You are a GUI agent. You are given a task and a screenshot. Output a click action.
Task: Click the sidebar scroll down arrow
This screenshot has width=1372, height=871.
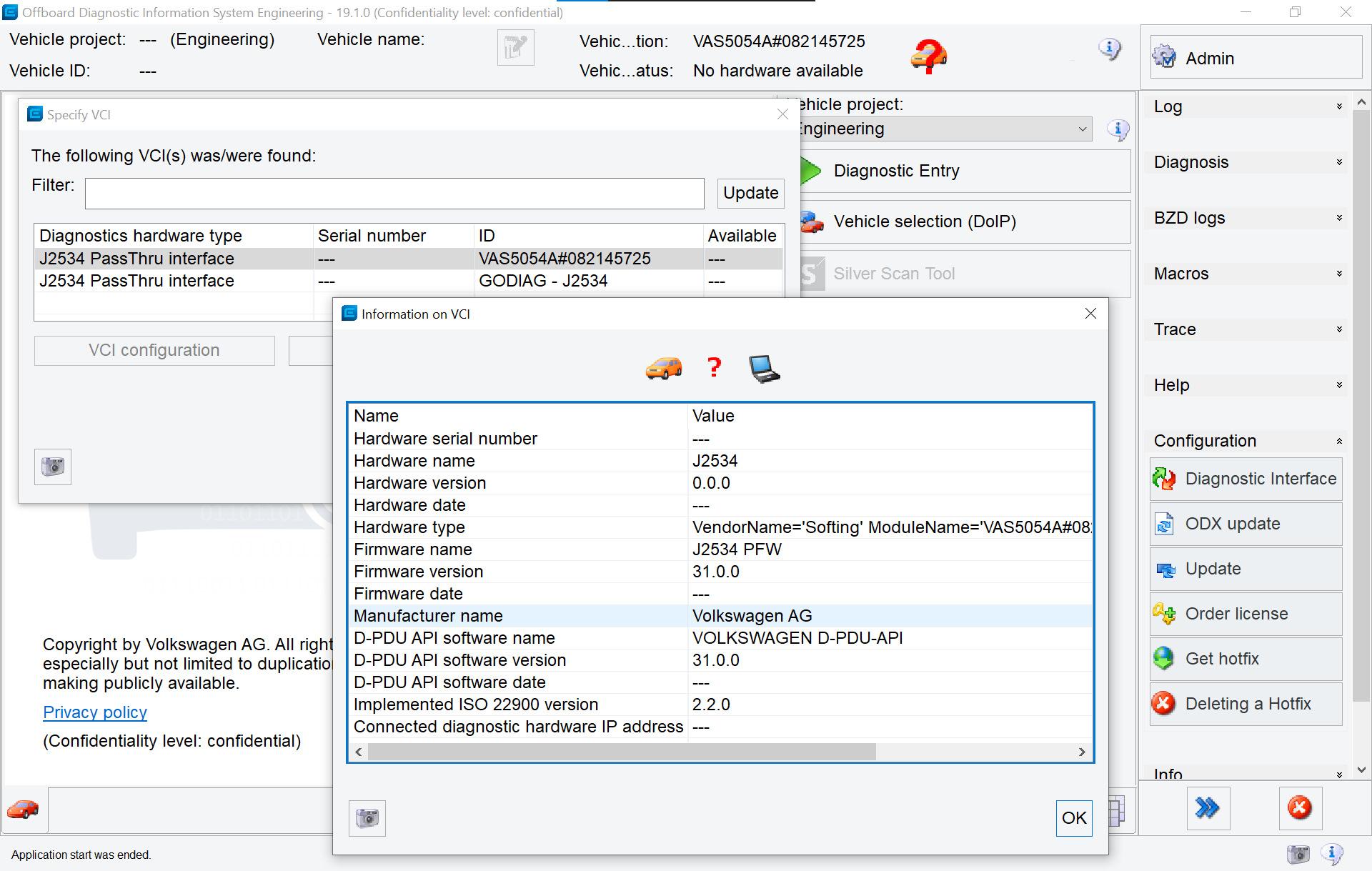tap(1361, 770)
